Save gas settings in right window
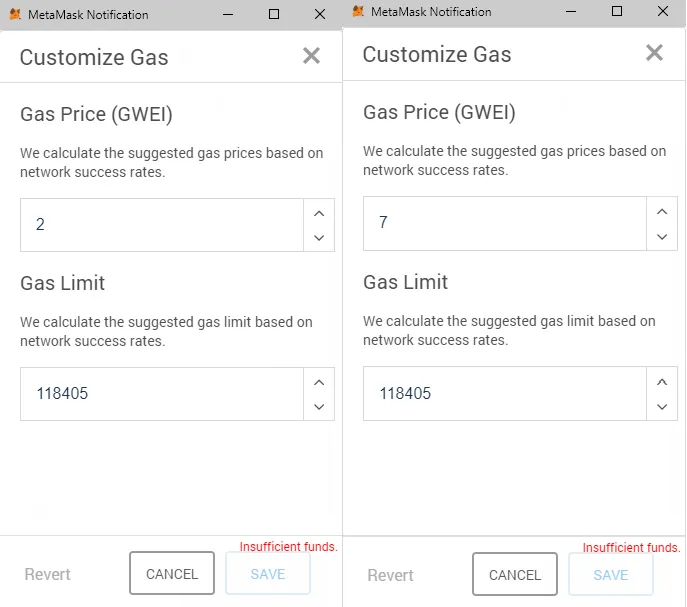This screenshot has height=607, width=687. click(611, 574)
